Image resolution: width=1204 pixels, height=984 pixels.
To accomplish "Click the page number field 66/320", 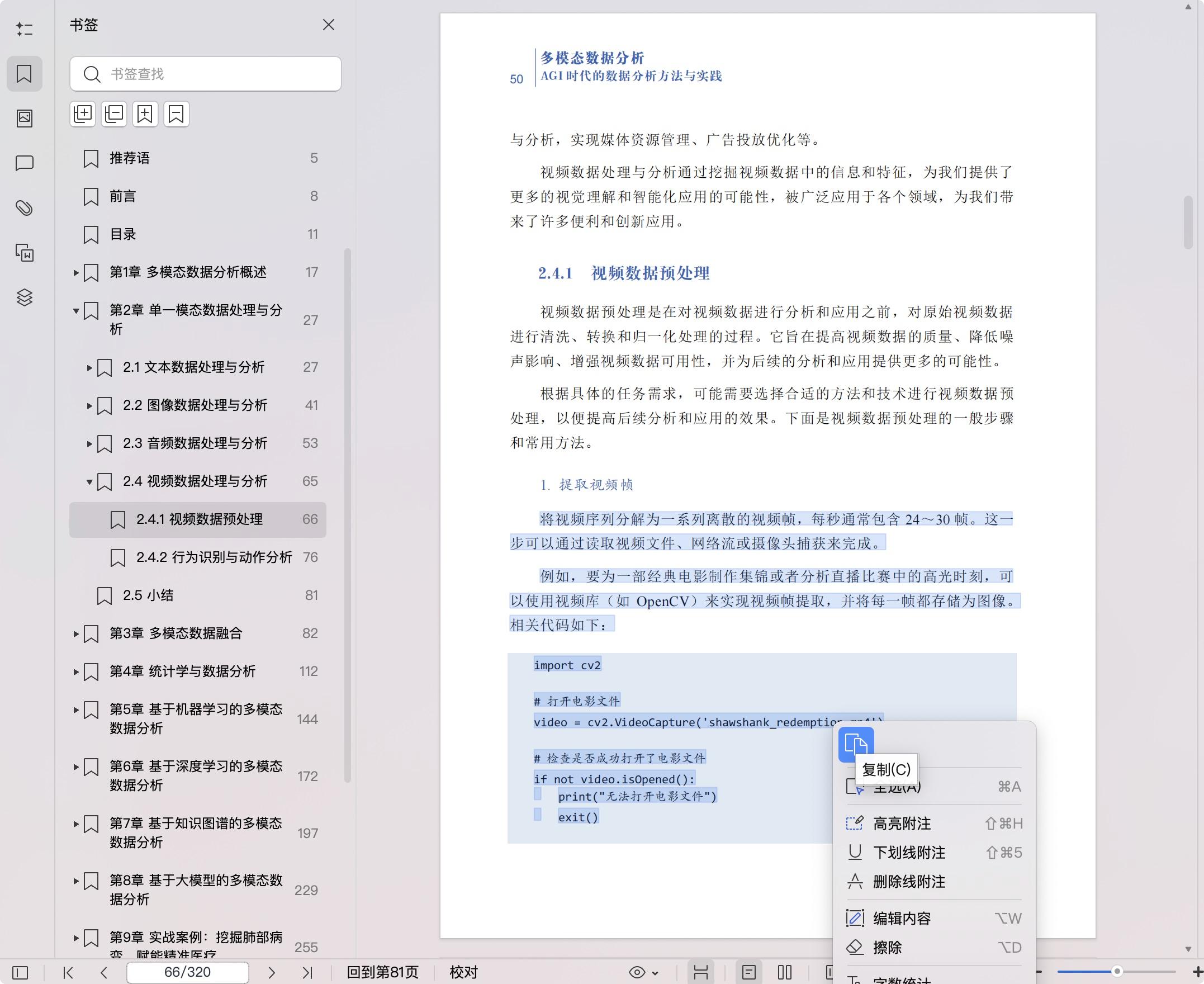I will pyautogui.click(x=188, y=973).
